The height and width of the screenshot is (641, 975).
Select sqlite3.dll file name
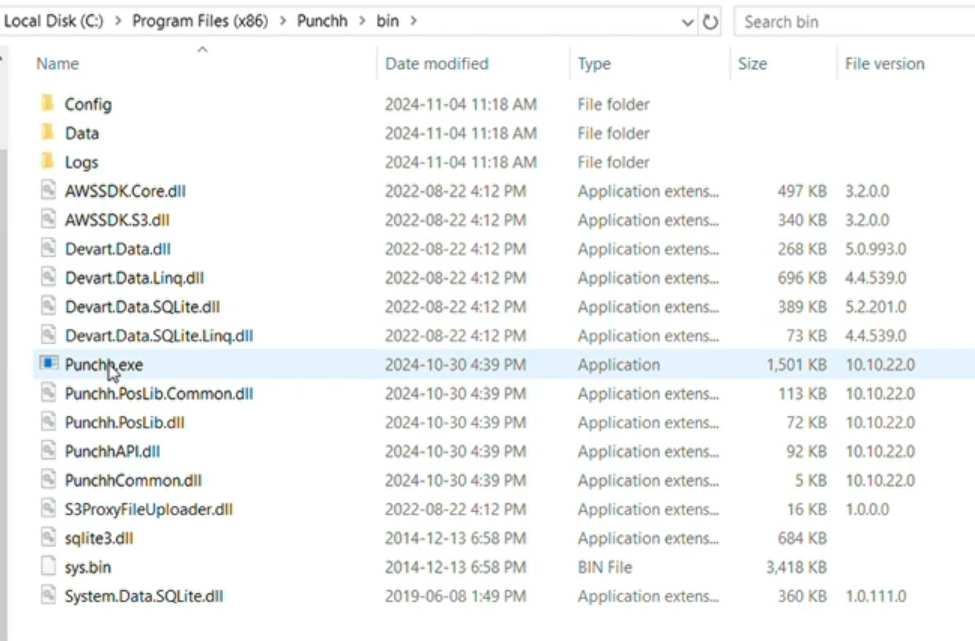[x=99, y=538]
